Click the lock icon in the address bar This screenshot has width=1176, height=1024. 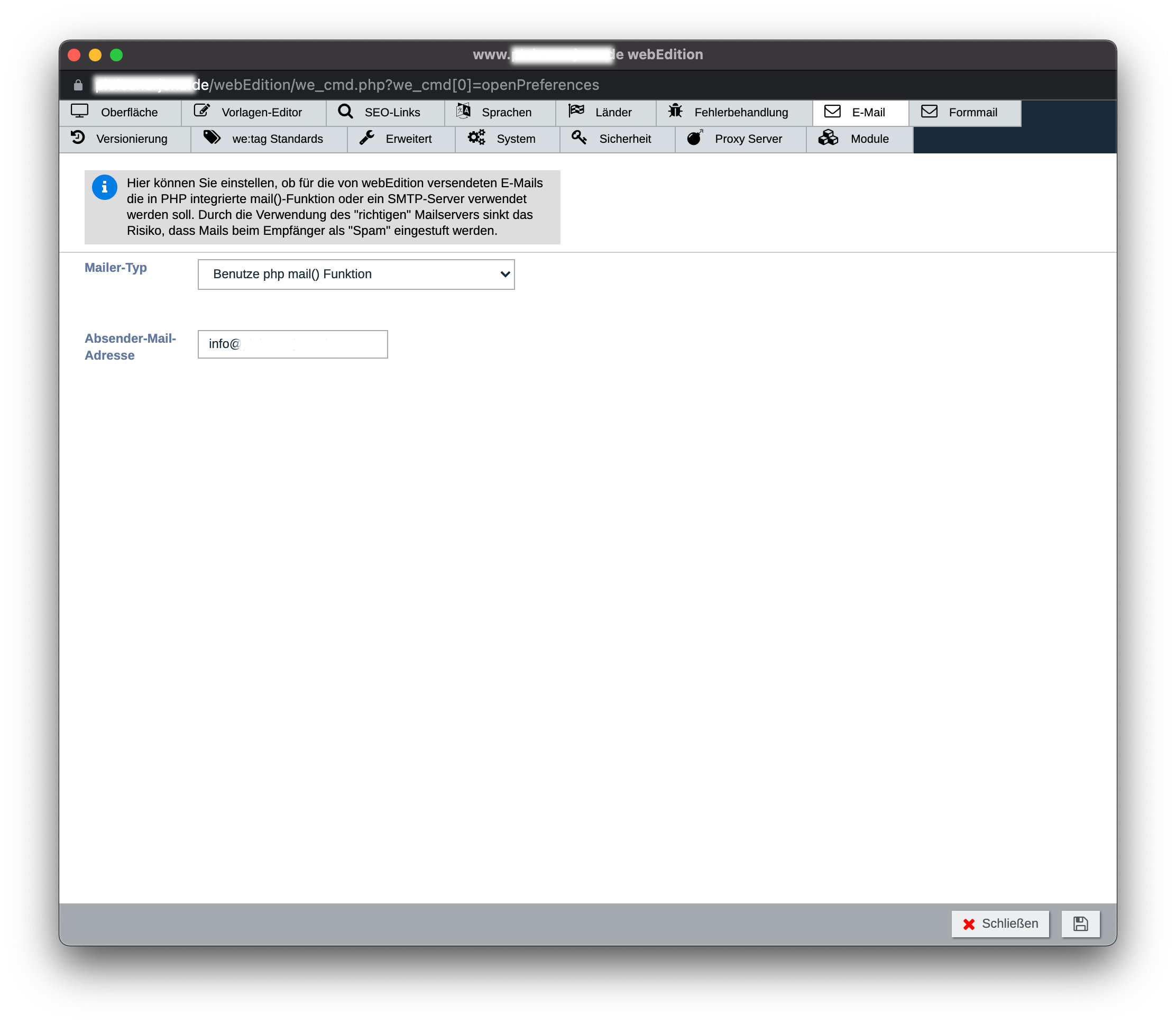[x=78, y=85]
